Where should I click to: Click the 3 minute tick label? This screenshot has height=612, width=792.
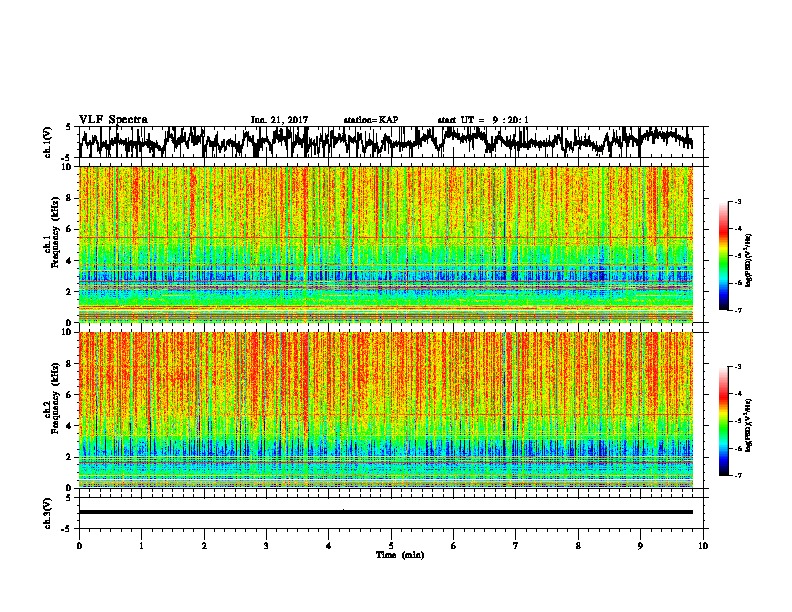[266, 546]
